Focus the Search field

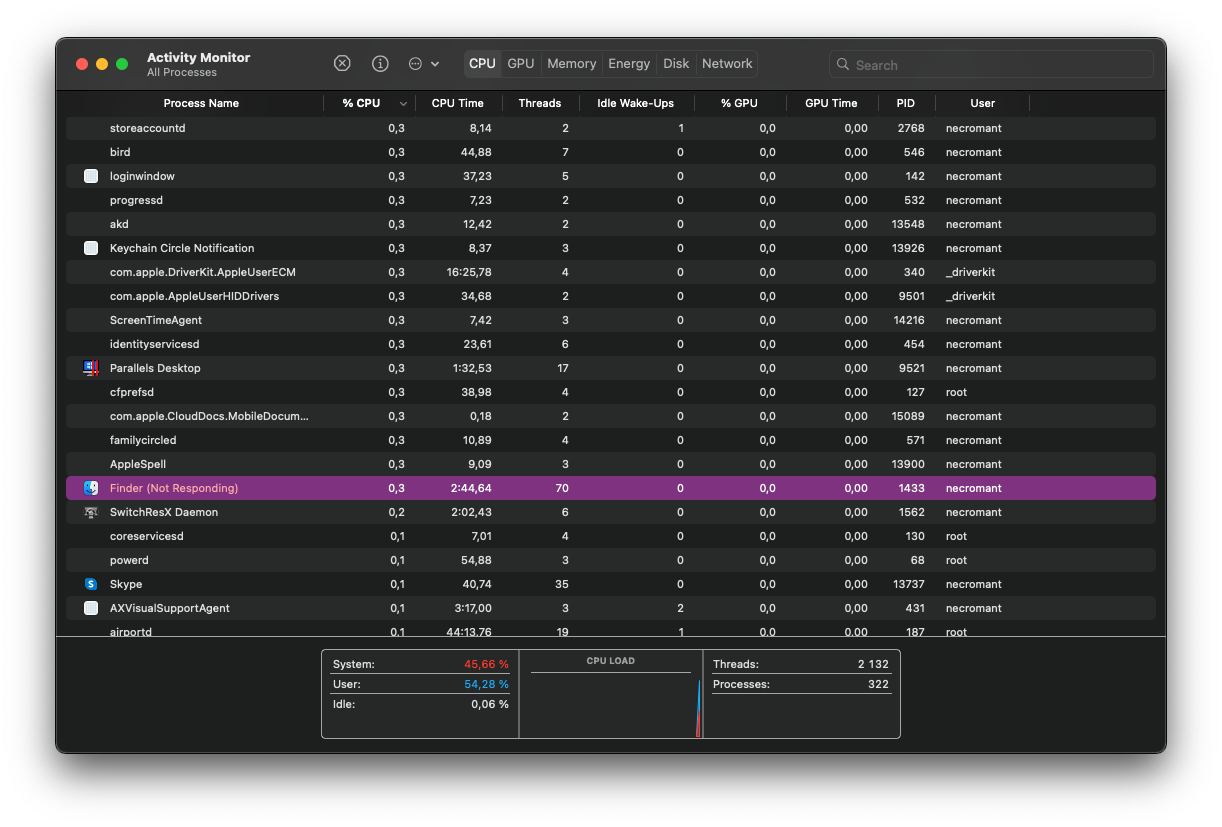point(991,64)
